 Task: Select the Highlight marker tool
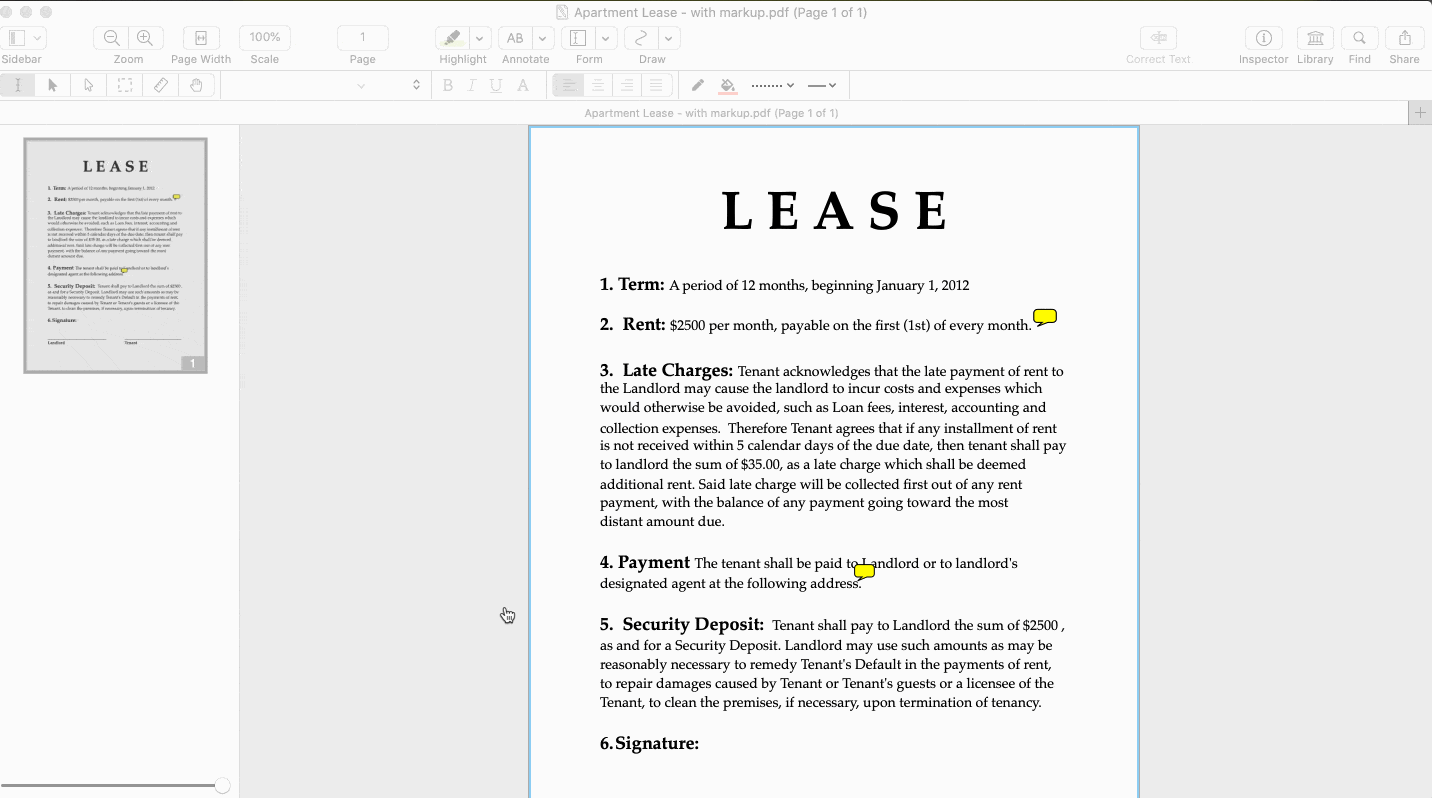452,38
